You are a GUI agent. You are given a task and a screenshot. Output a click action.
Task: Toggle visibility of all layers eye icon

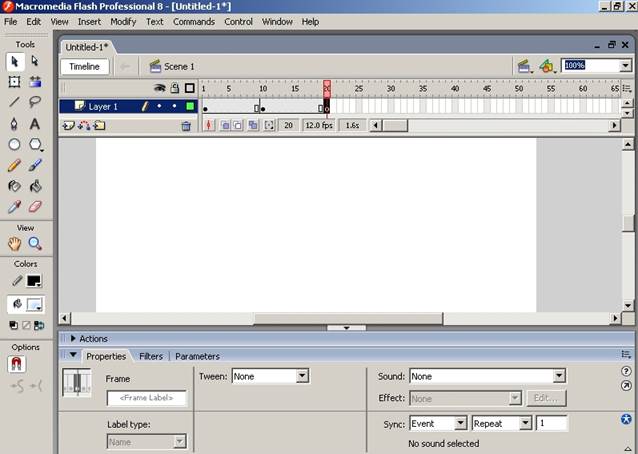pyautogui.click(x=160, y=88)
